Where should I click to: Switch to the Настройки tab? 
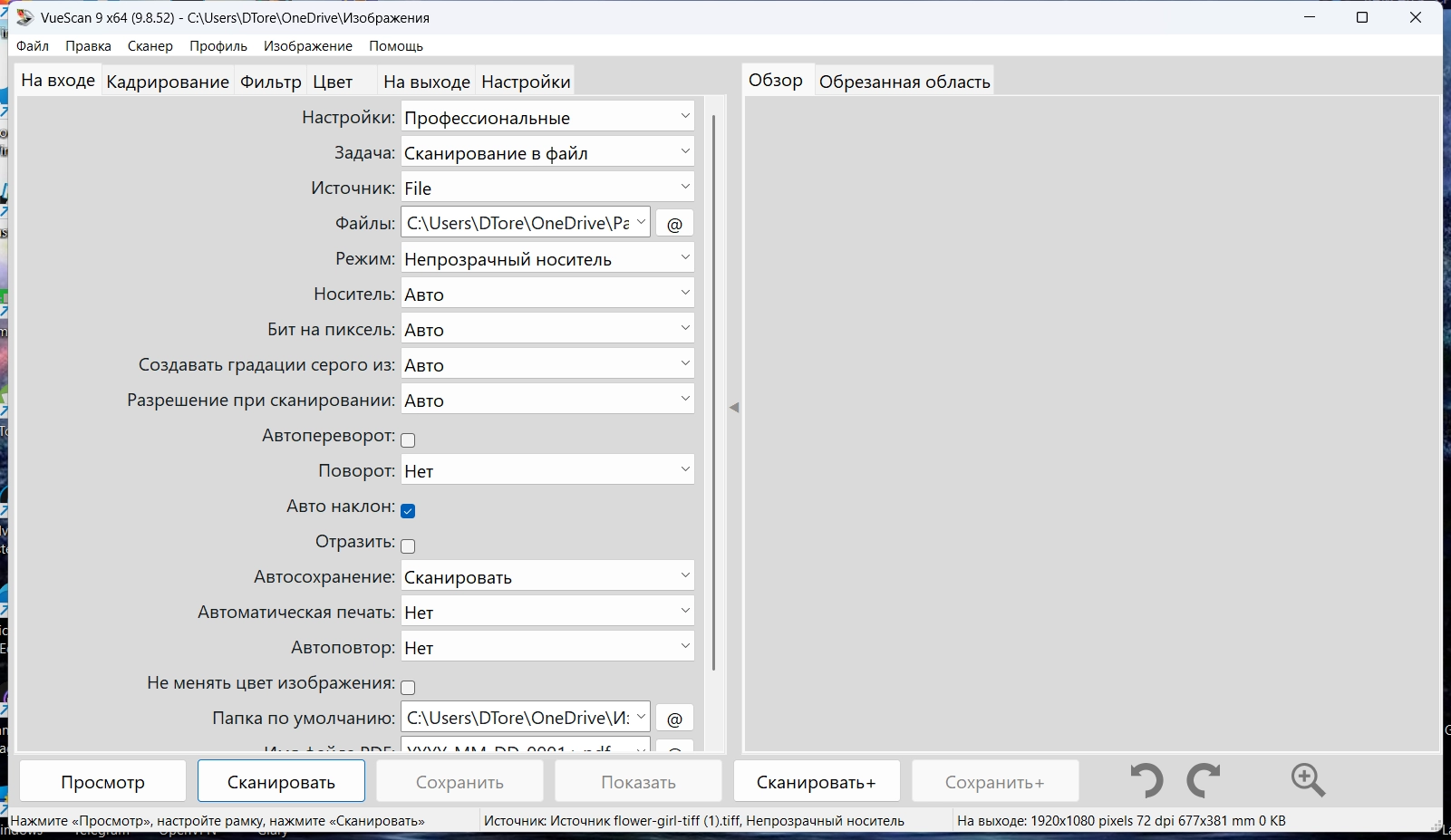click(526, 82)
